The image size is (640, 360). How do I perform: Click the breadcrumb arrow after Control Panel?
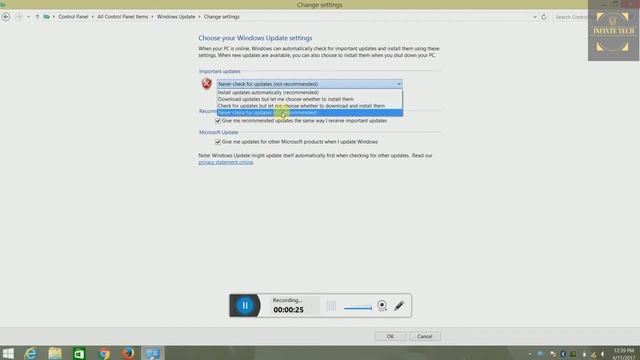click(93, 17)
